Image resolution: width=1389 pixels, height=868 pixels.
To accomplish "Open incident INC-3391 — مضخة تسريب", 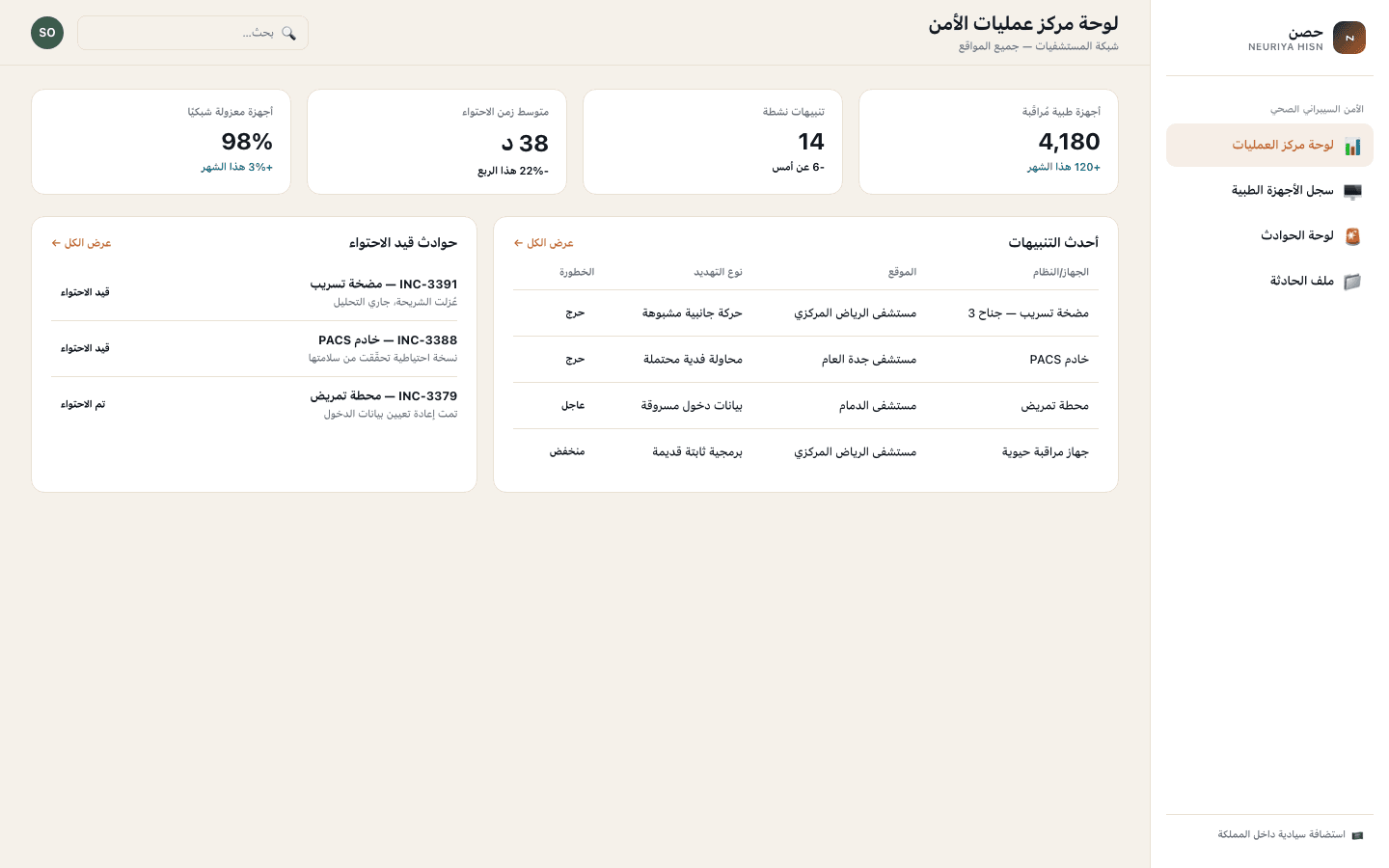I will click(x=255, y=292).
